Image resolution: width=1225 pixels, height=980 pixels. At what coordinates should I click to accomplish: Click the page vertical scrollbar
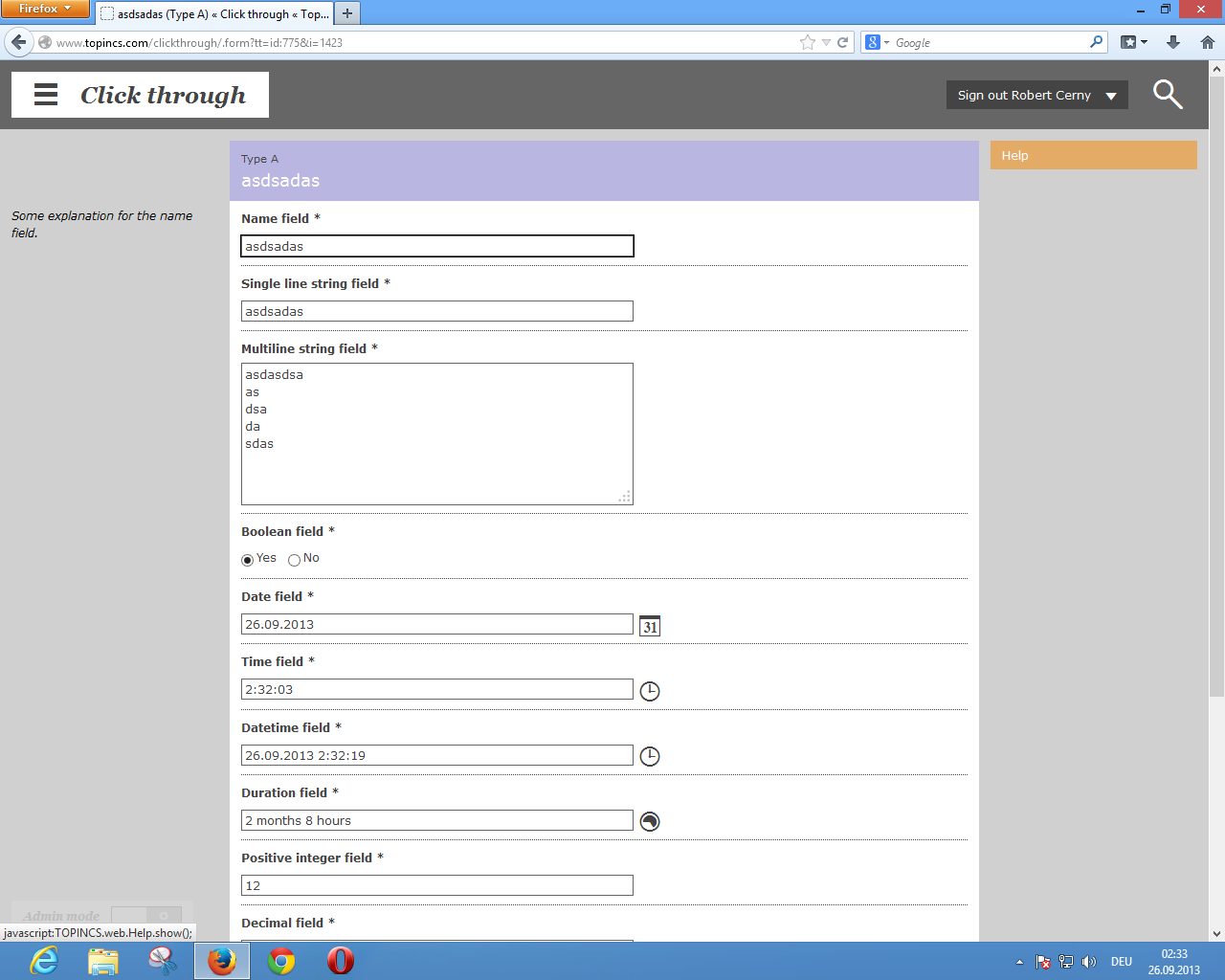tap(1216, 383)
